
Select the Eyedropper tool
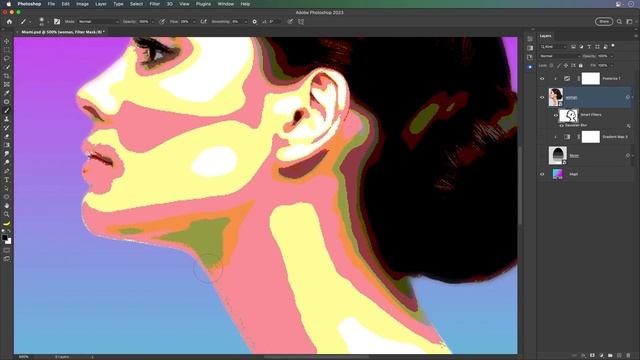tap(7, 93)
